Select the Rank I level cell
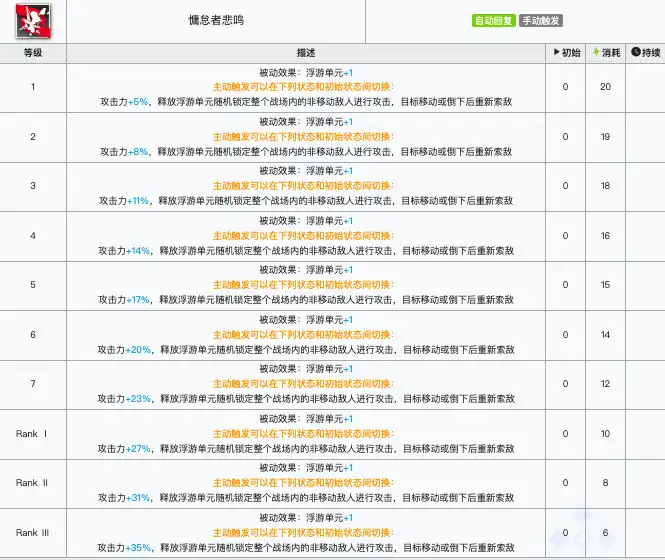The width and height of the screenshot is (665, 560). point(33,434)
